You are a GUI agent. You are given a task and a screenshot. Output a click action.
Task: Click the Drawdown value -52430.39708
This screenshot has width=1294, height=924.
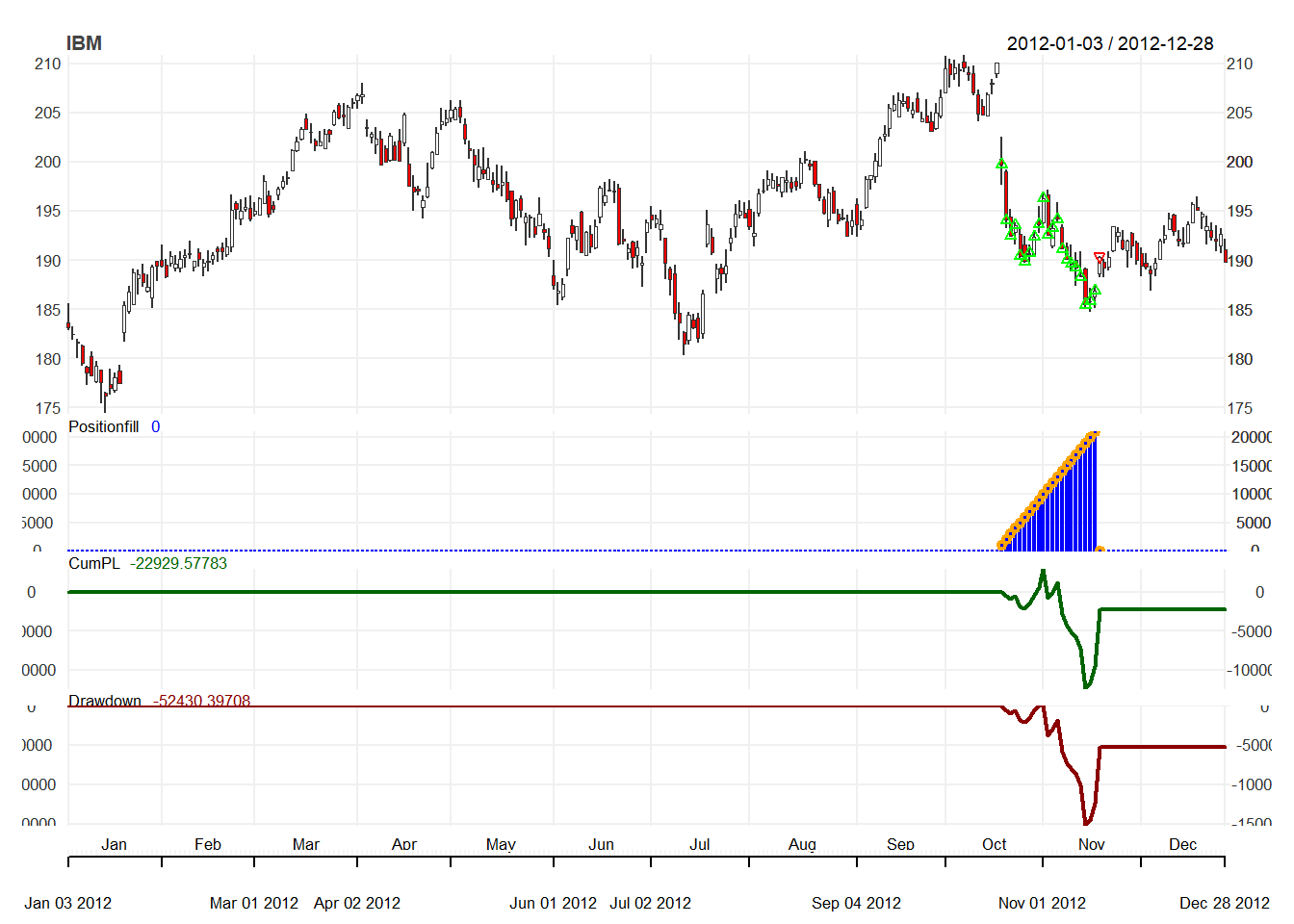(201, 701)
